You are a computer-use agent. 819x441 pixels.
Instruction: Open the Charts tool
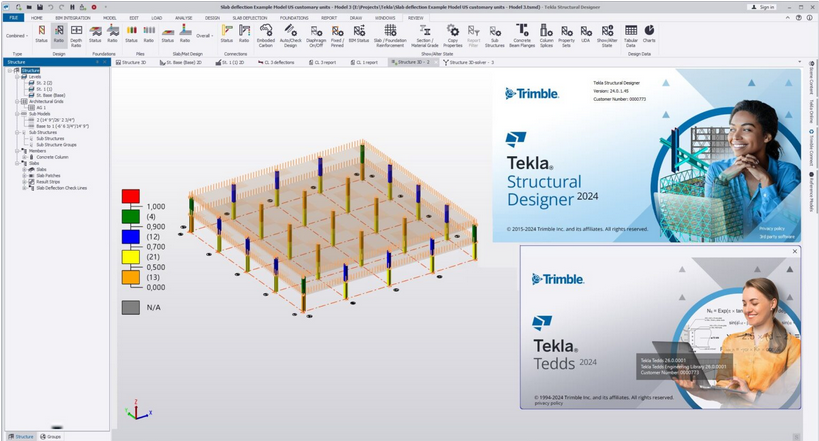tap(649, 34)
